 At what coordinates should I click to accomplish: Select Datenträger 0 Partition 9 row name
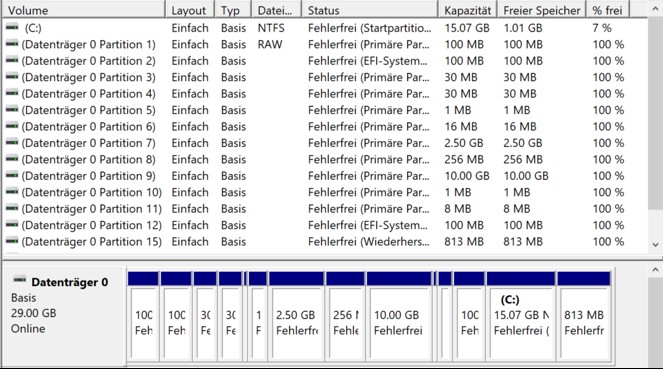(x=88, y=176)
